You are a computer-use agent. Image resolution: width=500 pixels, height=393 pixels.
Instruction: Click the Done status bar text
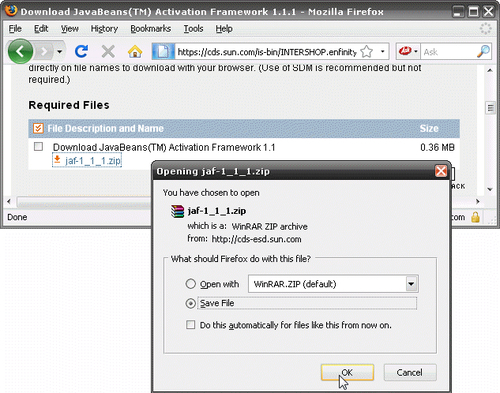[x=17, y=217]
